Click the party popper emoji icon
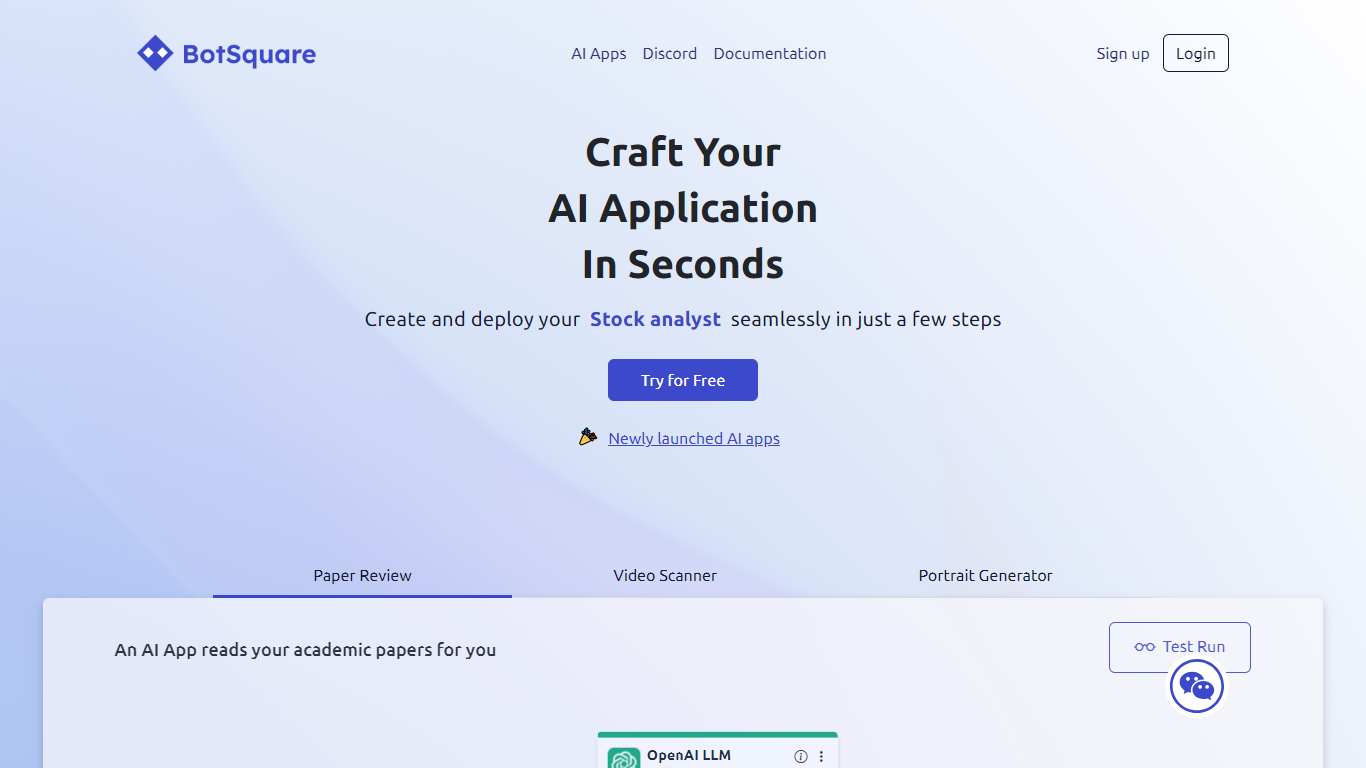 pyautogui.click(x=588, y=437)
